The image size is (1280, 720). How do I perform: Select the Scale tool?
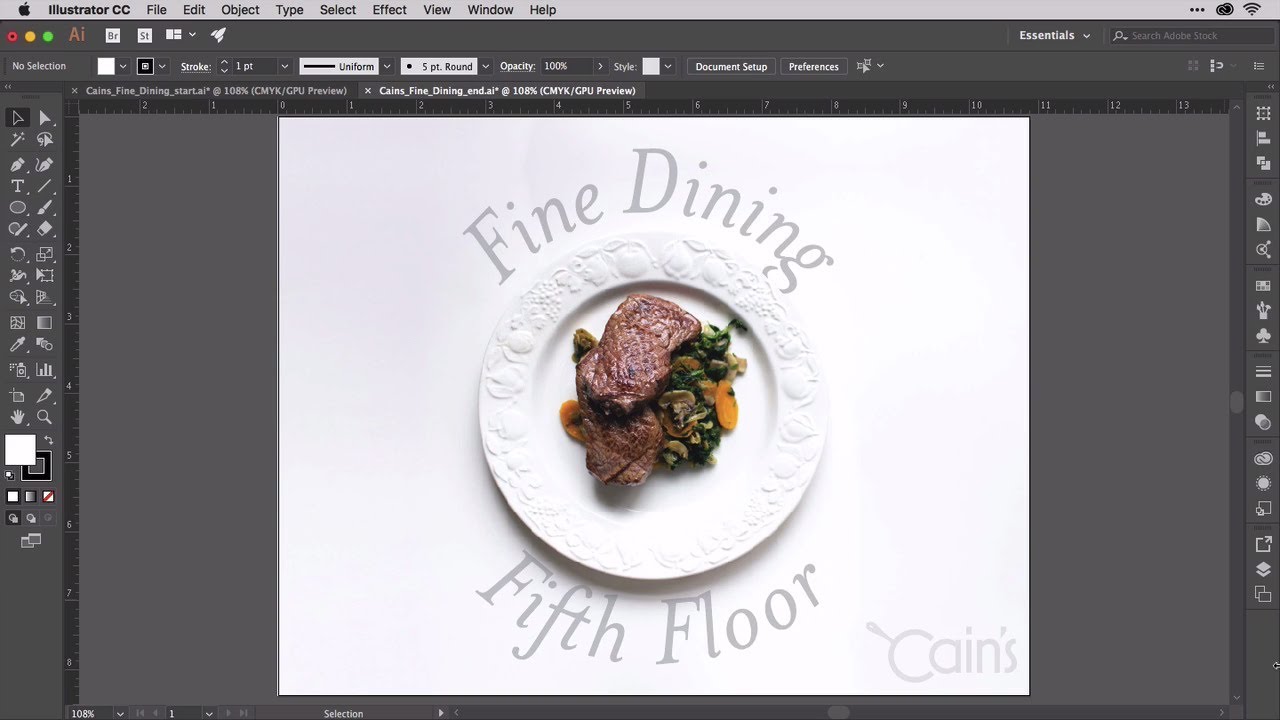pyautogui.click(x=44, y=254)
